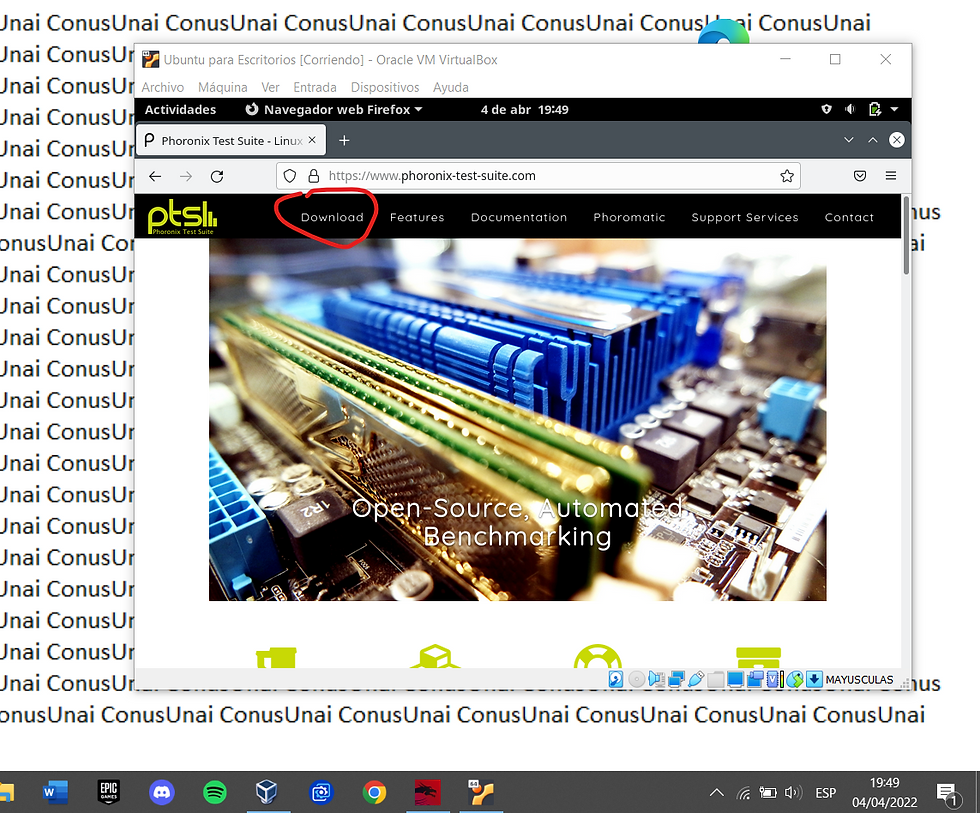Click the VirtualBox hard disk activity indicator
The width and height of the screenshot is (980, 813).
[616, 679]
